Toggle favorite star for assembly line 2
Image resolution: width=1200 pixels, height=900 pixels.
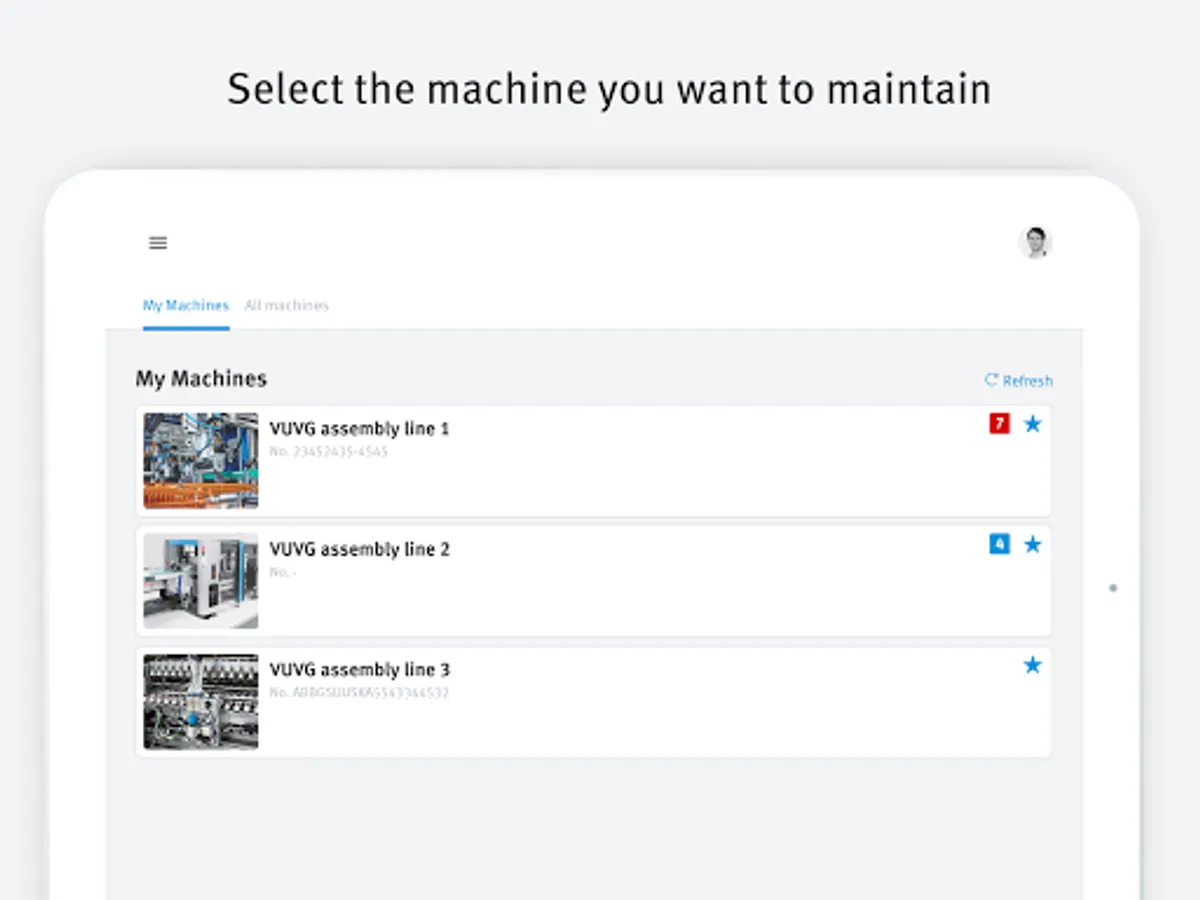1033,544
